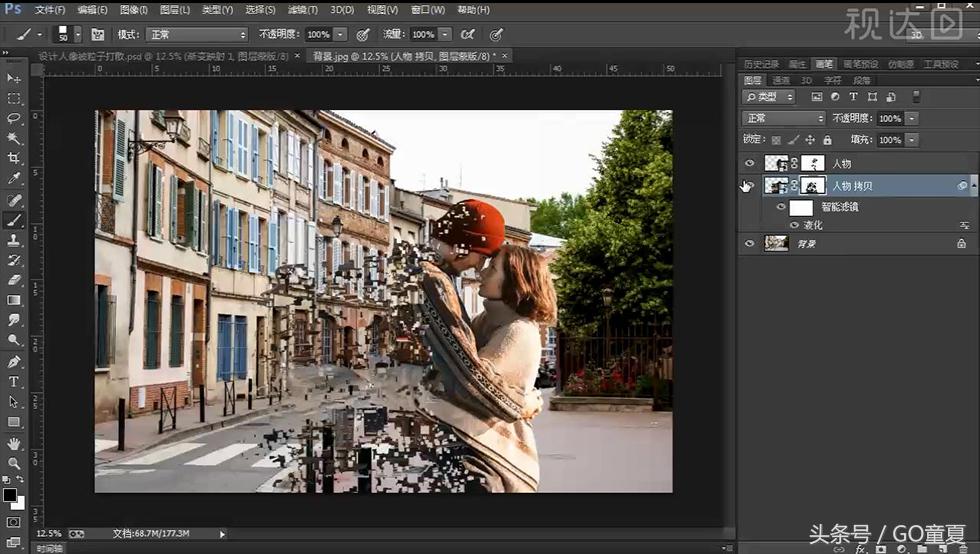Click the lock all icon in Layers panel

(x=825, y=140)
